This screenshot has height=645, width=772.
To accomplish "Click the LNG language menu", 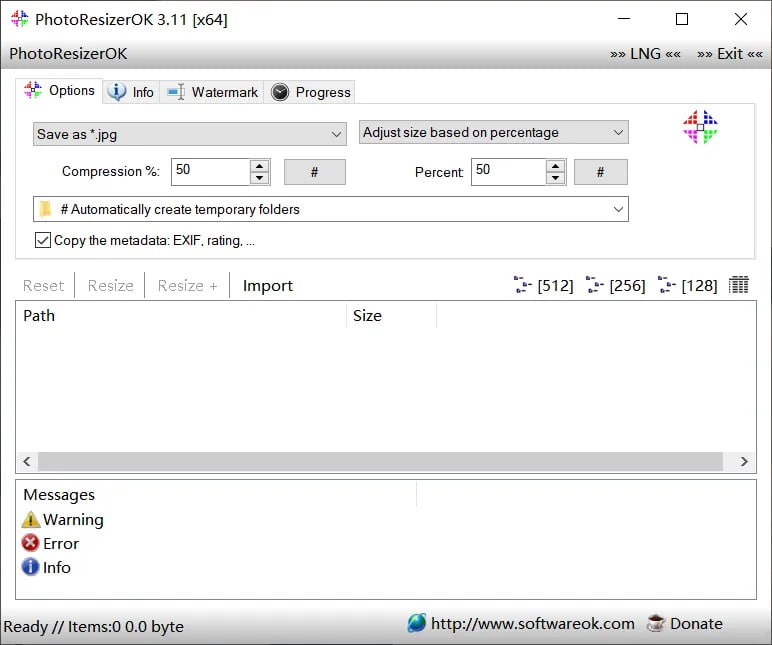I will click(x=645, y=54).
